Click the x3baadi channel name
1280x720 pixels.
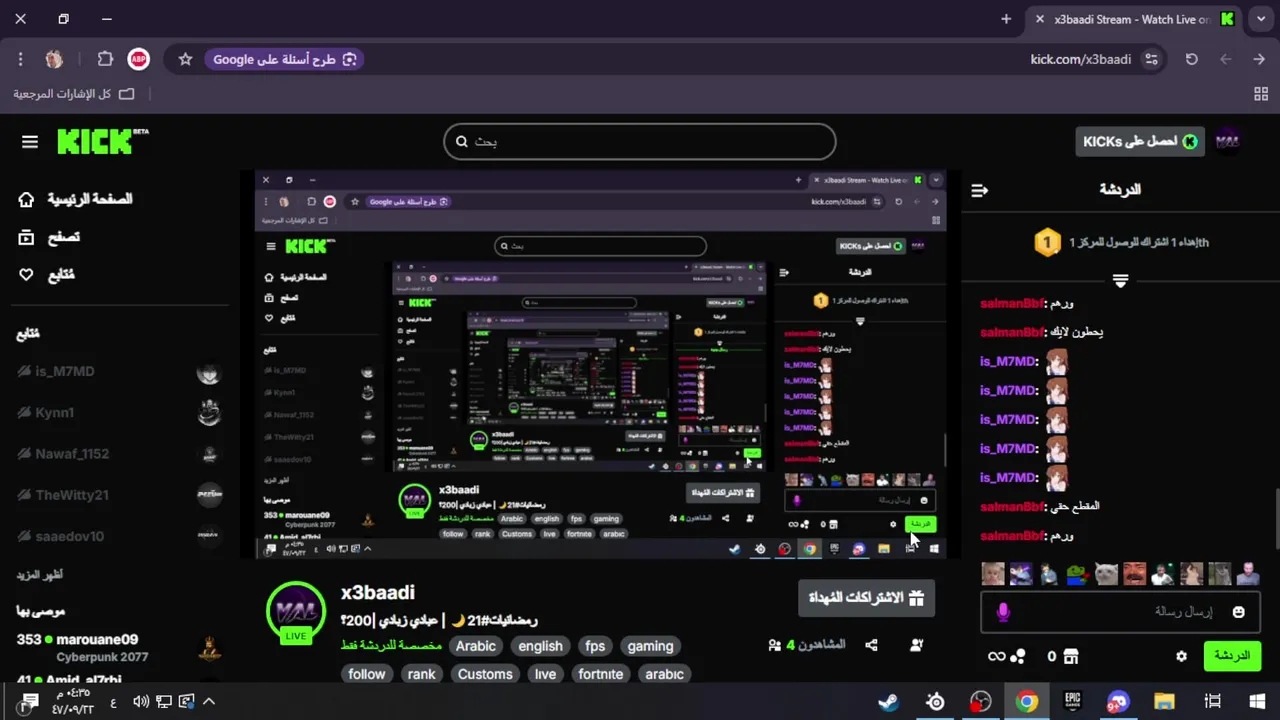(378, 592)
